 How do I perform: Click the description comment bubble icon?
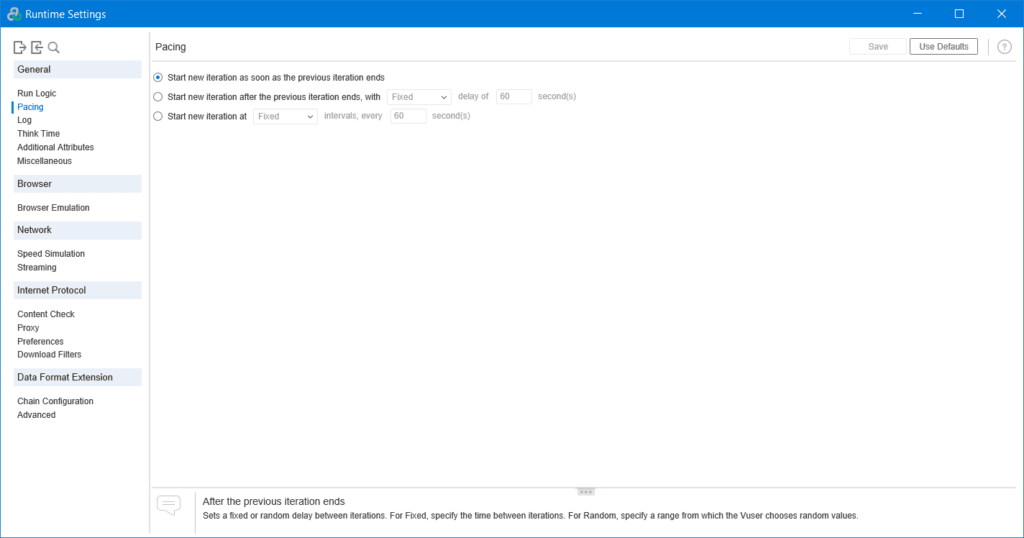168,505
